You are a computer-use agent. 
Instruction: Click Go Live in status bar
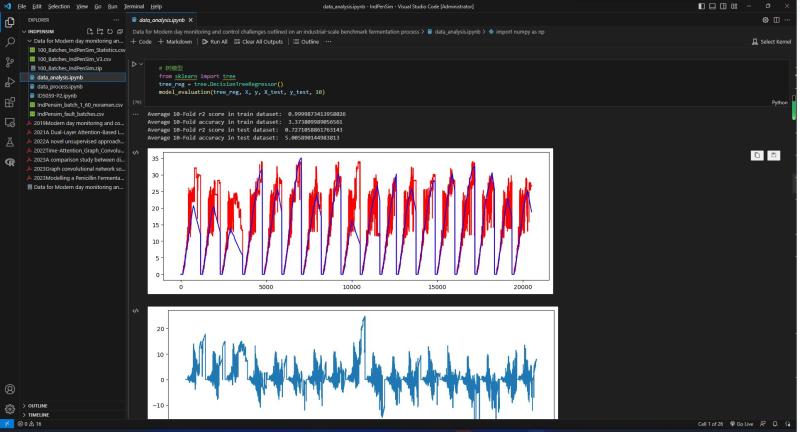(x=742, y=424)
